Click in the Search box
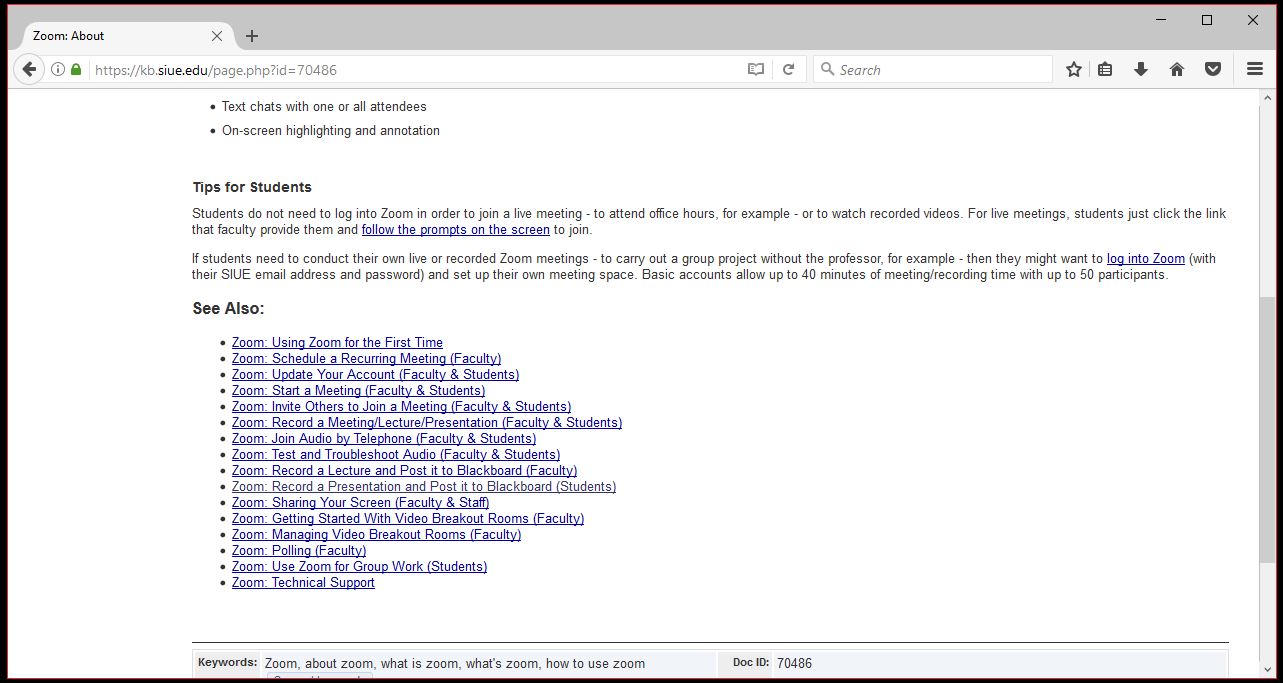The height and width of the screenshot is (683, 1283). [x=940, y=70]
